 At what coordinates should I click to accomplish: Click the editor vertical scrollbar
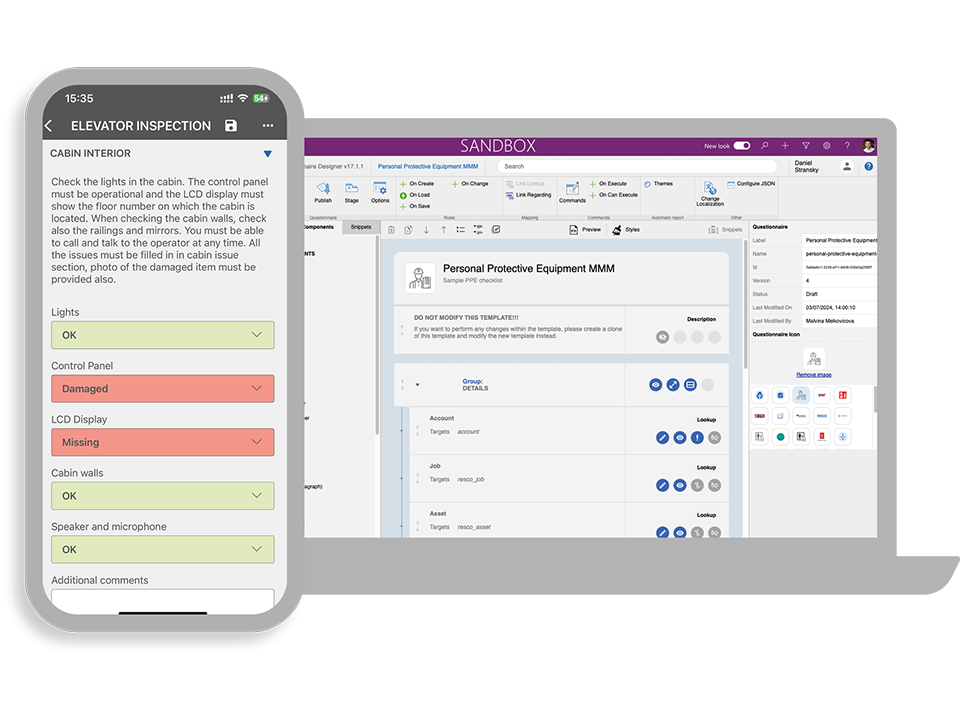point(745,304)
